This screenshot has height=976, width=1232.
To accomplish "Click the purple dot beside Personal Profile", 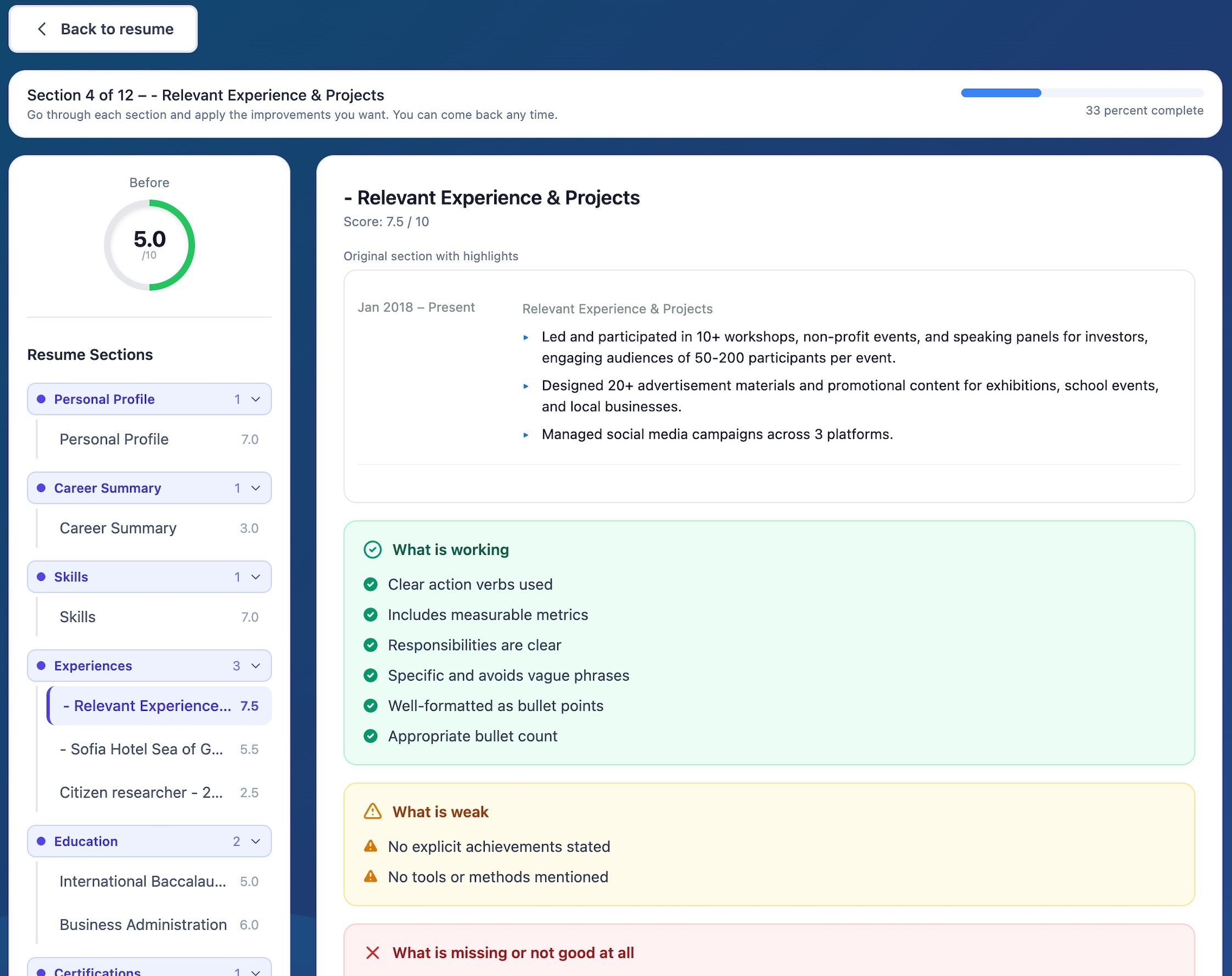I will point(41,399).
